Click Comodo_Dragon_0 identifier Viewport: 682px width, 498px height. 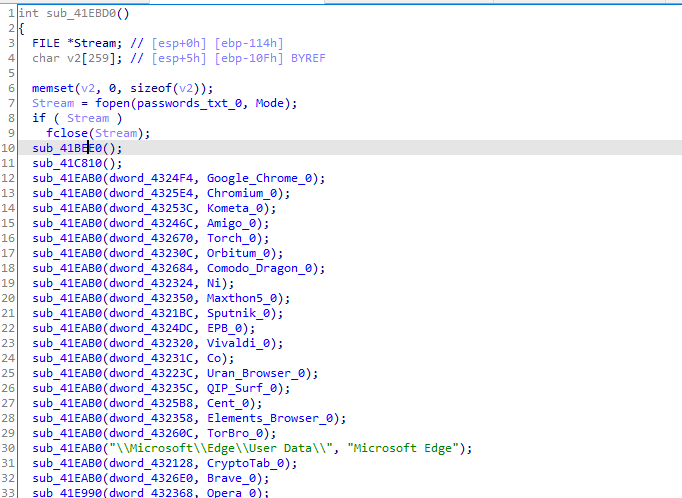coord(259,268)
